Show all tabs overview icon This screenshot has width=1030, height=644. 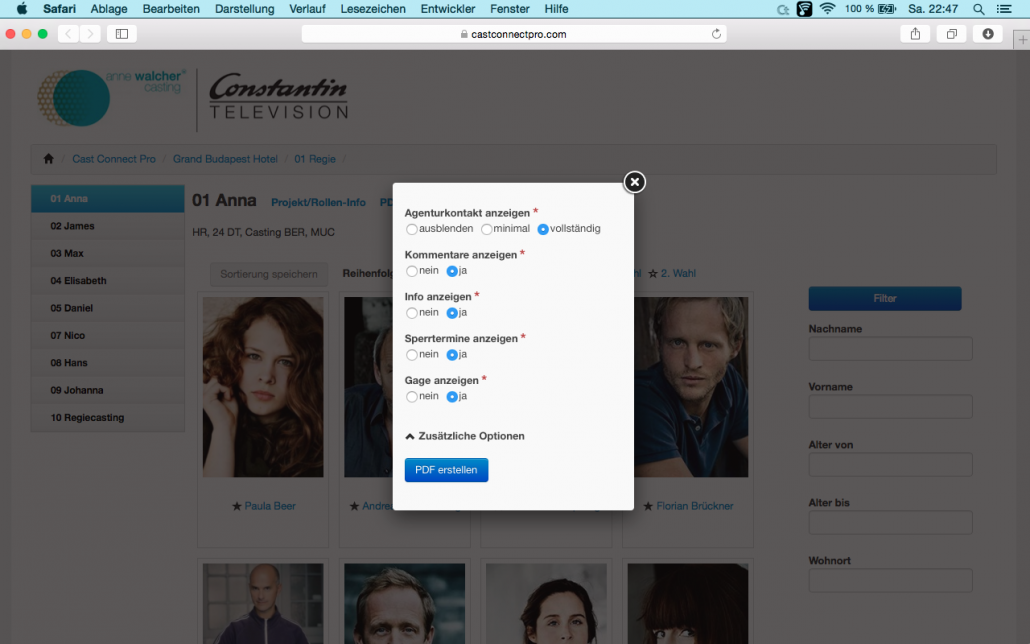tap(951, 34)
